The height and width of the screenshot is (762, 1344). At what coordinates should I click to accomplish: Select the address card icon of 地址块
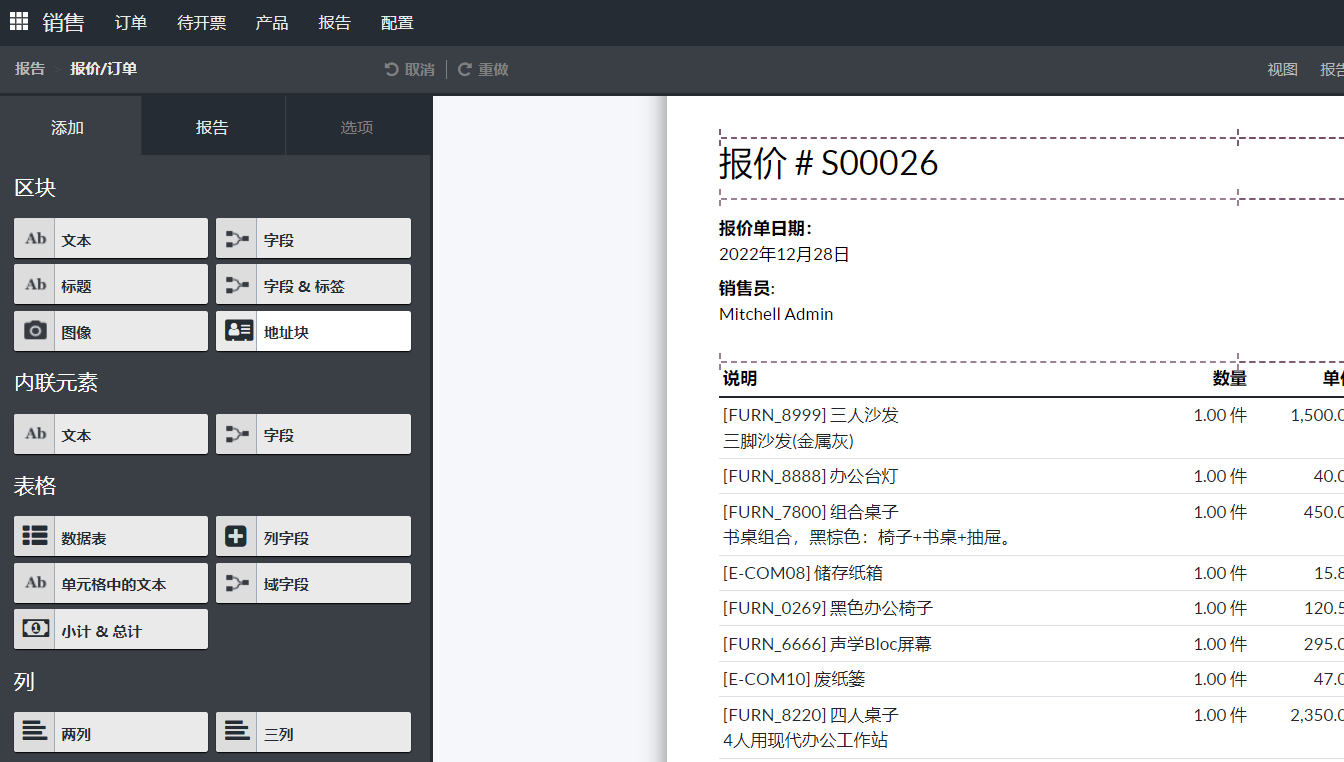(238, 331)
